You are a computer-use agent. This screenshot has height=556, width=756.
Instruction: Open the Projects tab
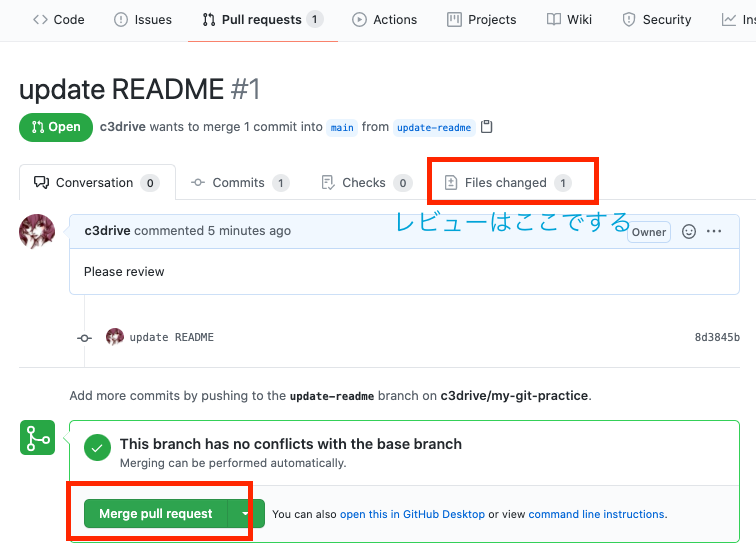pyautogui.click(x=481, y=20)
